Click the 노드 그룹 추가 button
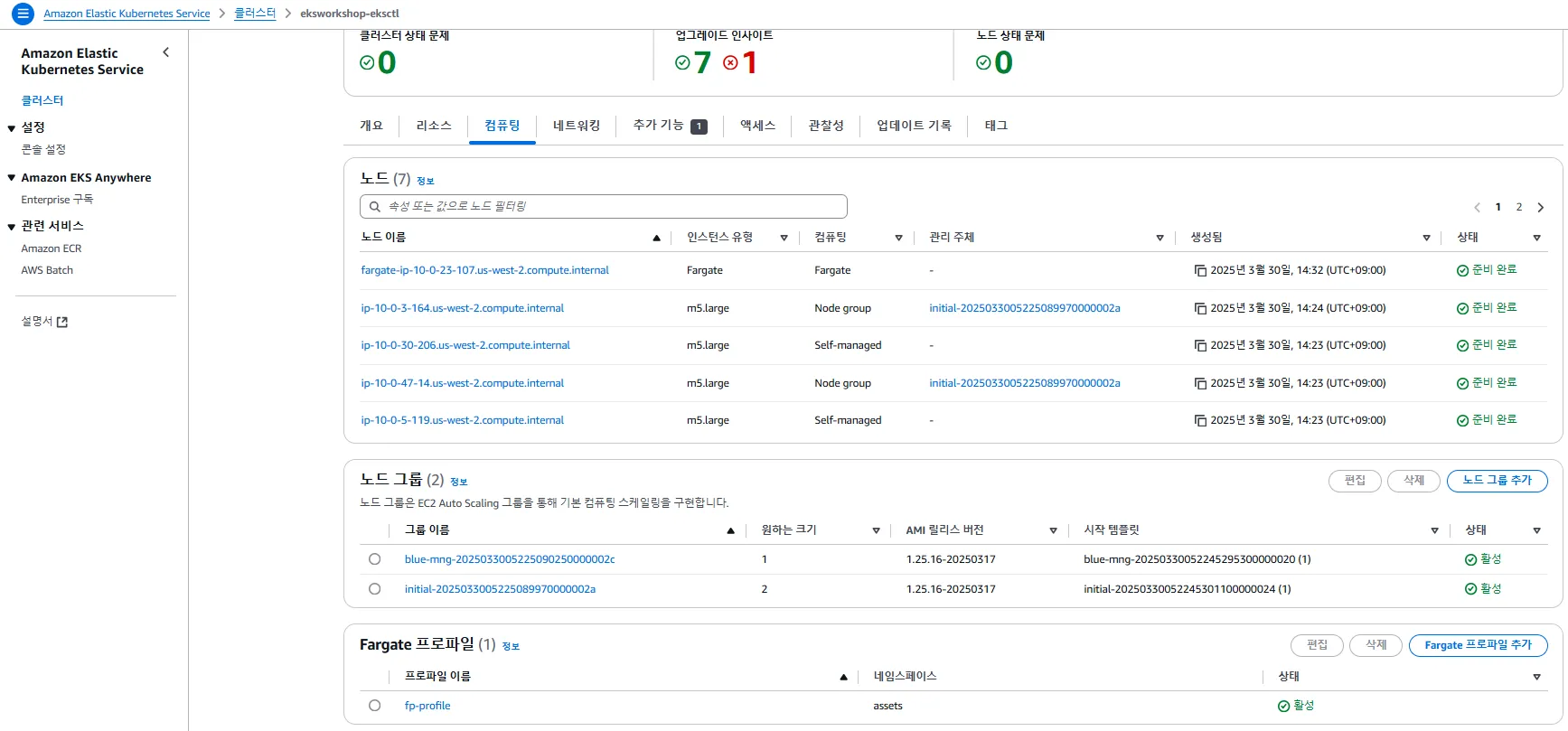The image size is (1568, 731). click(x=1497, y=481)
